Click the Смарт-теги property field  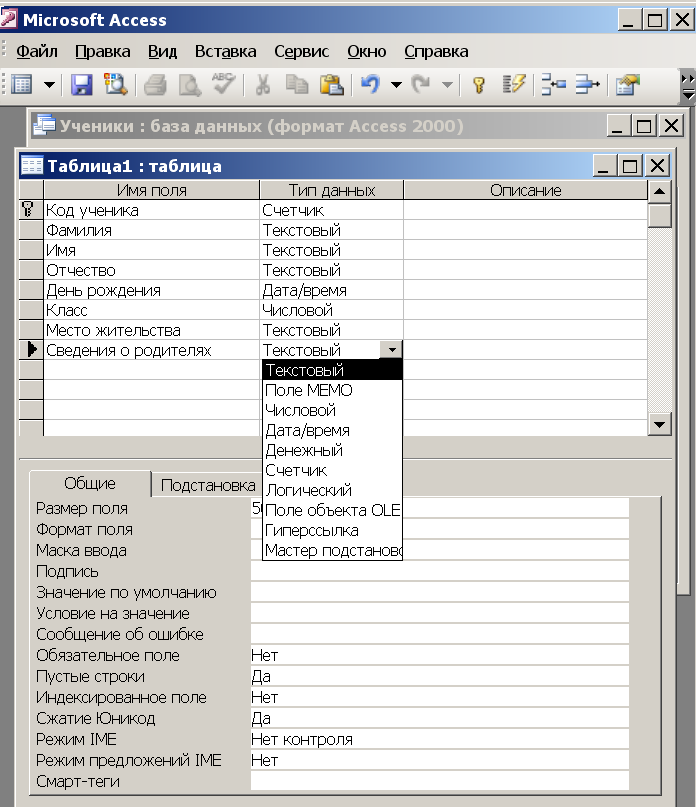click(x=440, y=781)
